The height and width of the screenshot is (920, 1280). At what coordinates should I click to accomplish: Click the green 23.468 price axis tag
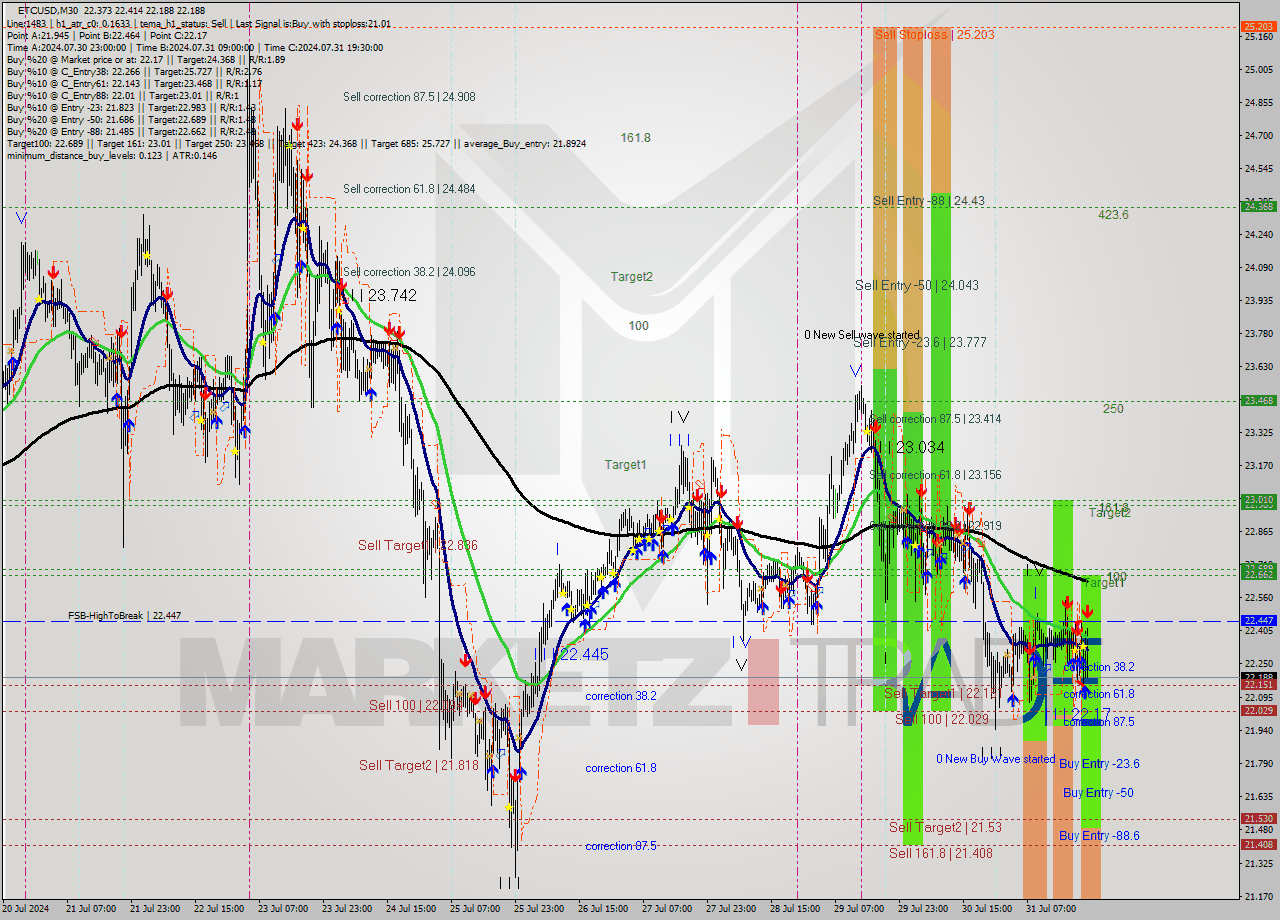[x=1257, y=400]
